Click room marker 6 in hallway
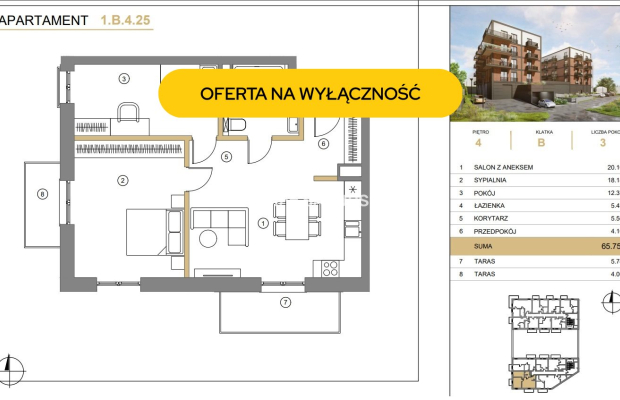 tap(323, 143)
